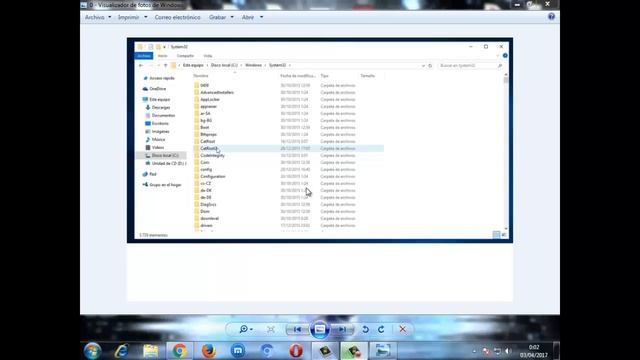Show hidden system tray icons arrow
The width and height of the screenshot is (640, 360).
474,351
